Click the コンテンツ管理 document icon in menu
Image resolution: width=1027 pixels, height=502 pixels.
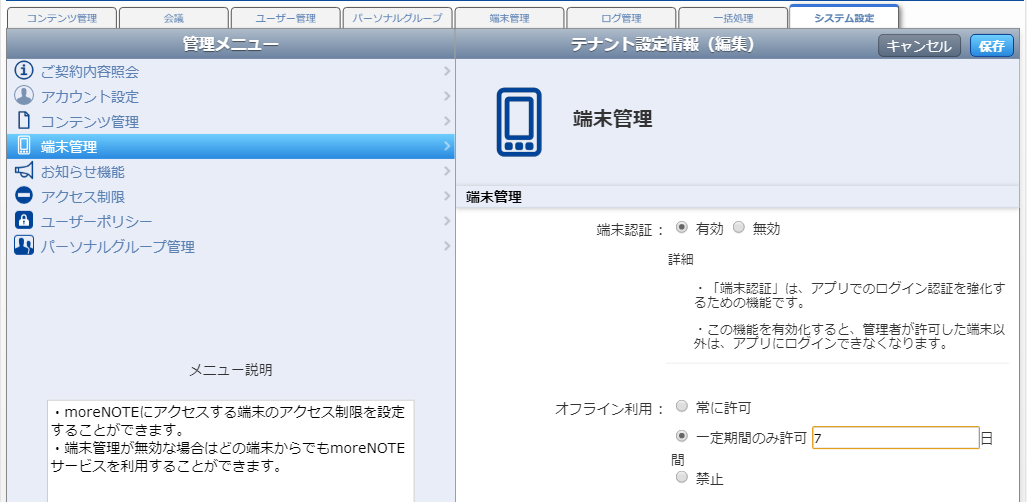coord(24,121)
